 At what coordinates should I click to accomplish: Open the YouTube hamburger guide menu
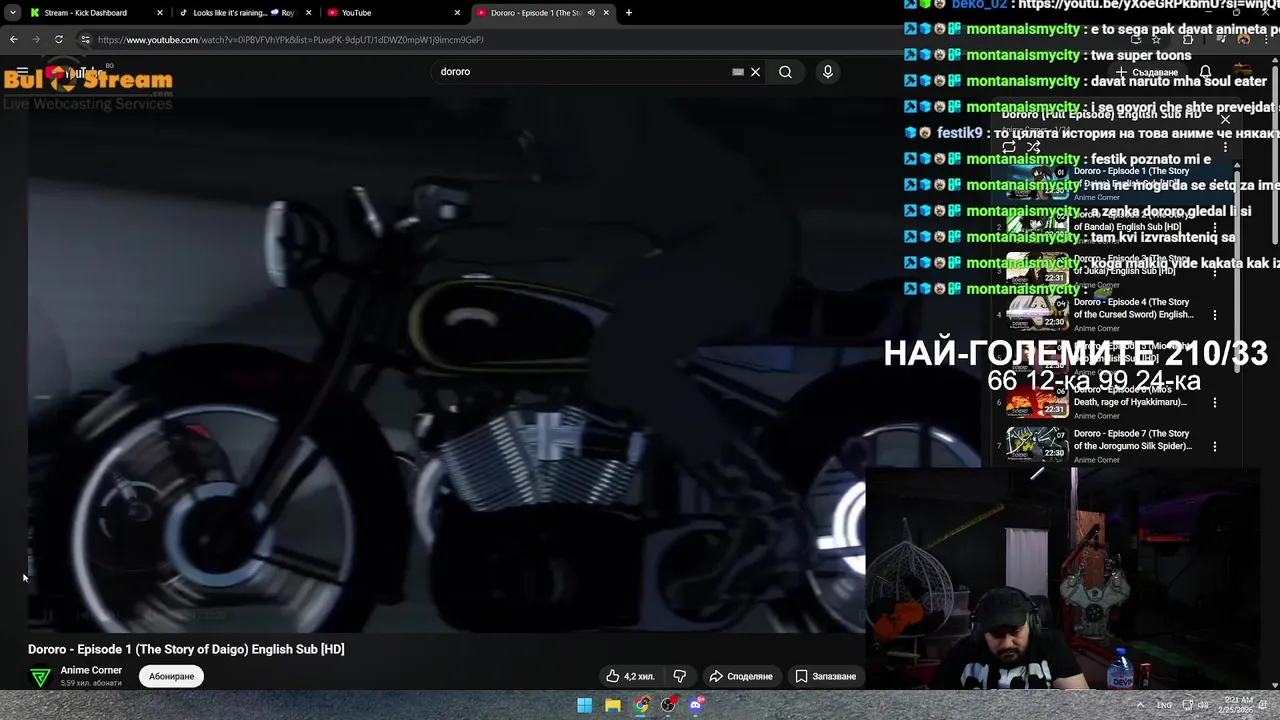(22, 72)
